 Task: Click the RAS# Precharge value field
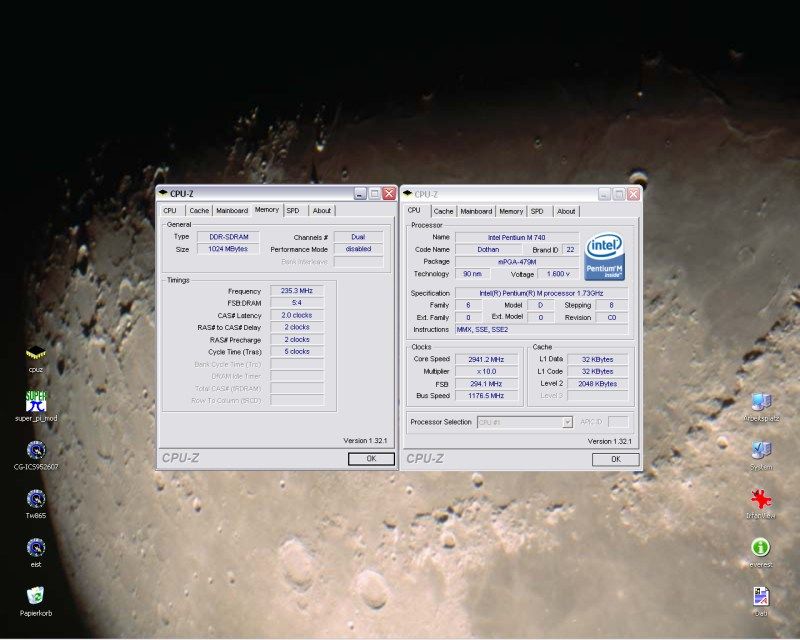297,339
